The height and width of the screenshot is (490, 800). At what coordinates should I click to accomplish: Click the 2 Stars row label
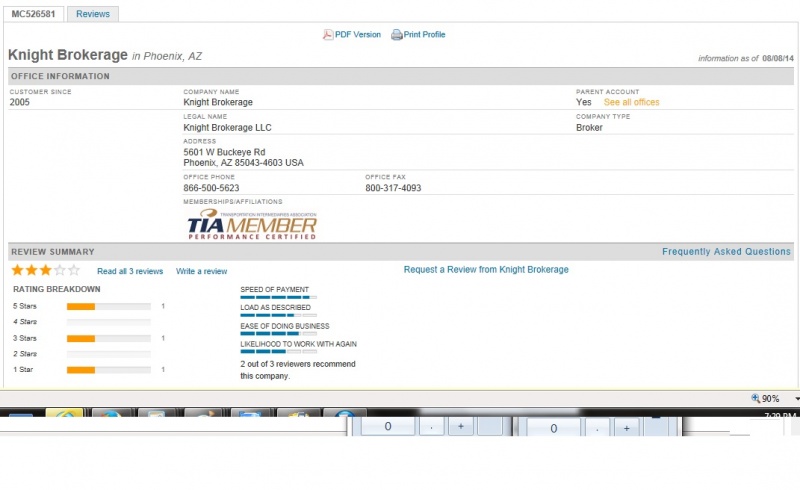coord(25,354)
